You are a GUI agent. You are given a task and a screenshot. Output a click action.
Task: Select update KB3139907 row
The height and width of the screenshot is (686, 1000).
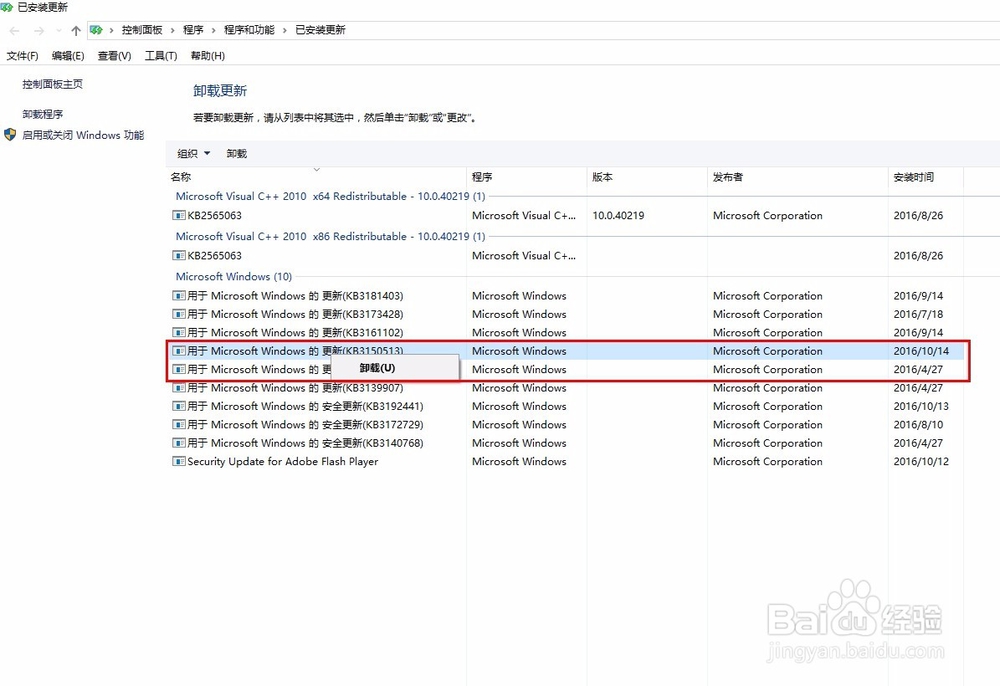pyautogui.click(x=566, y=388)
